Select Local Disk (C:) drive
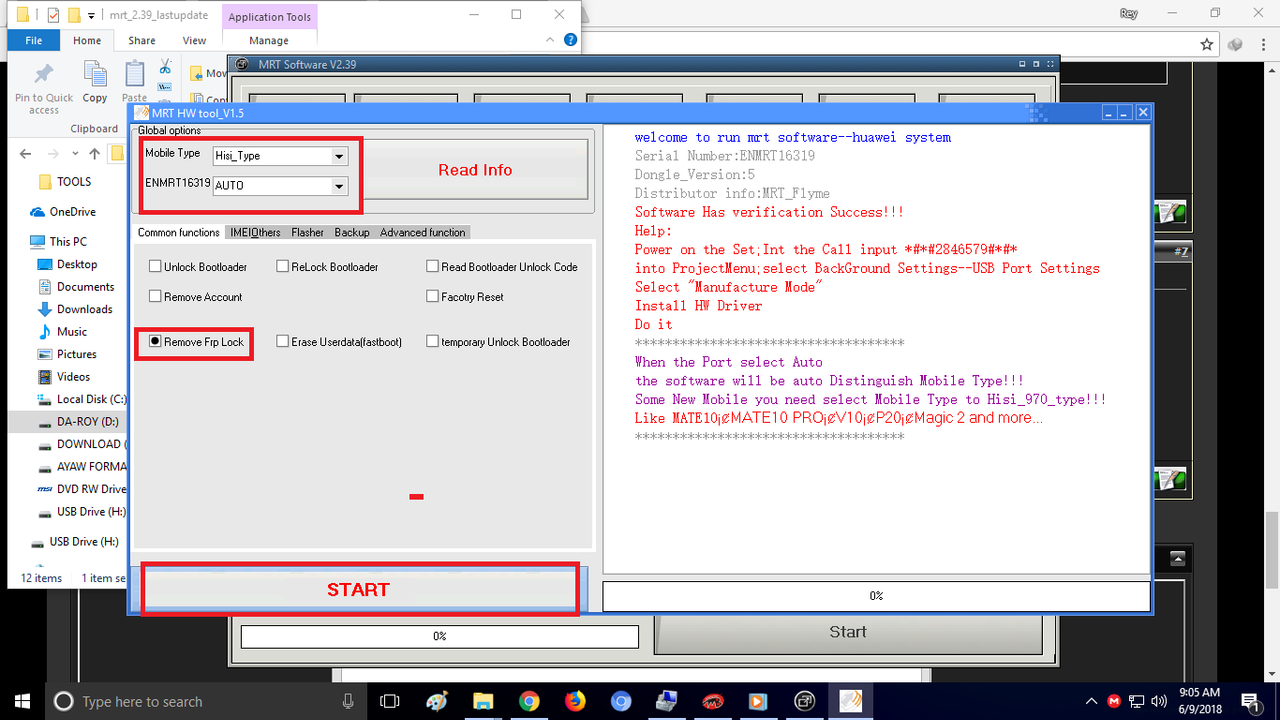The image size is (1280, 720). click(89, 399)
